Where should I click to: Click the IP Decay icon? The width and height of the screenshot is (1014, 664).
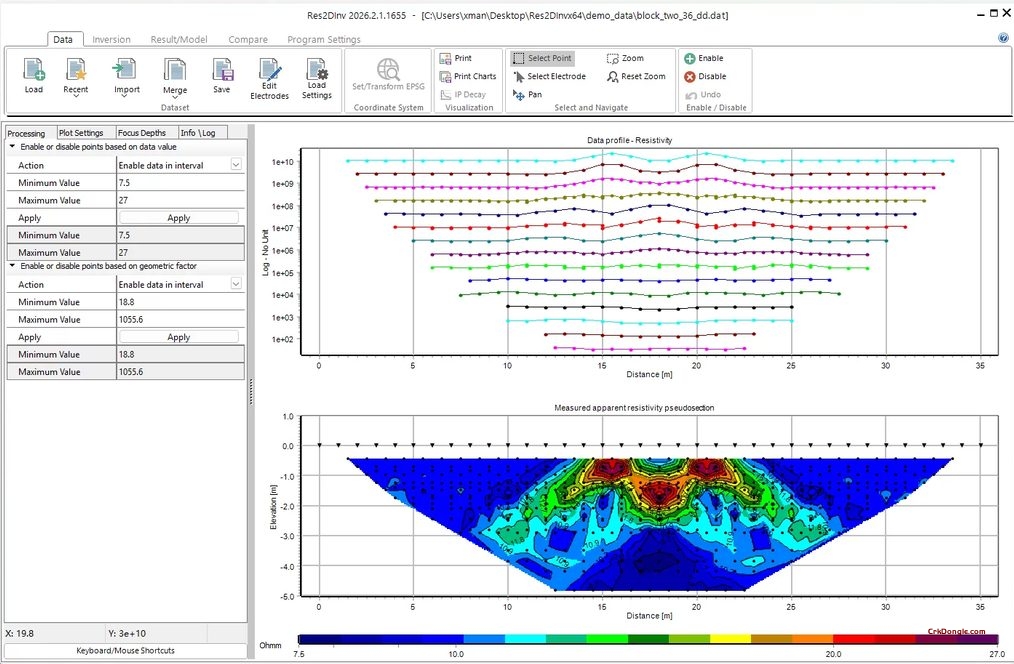pyautogui.click(x=445, y=94)
